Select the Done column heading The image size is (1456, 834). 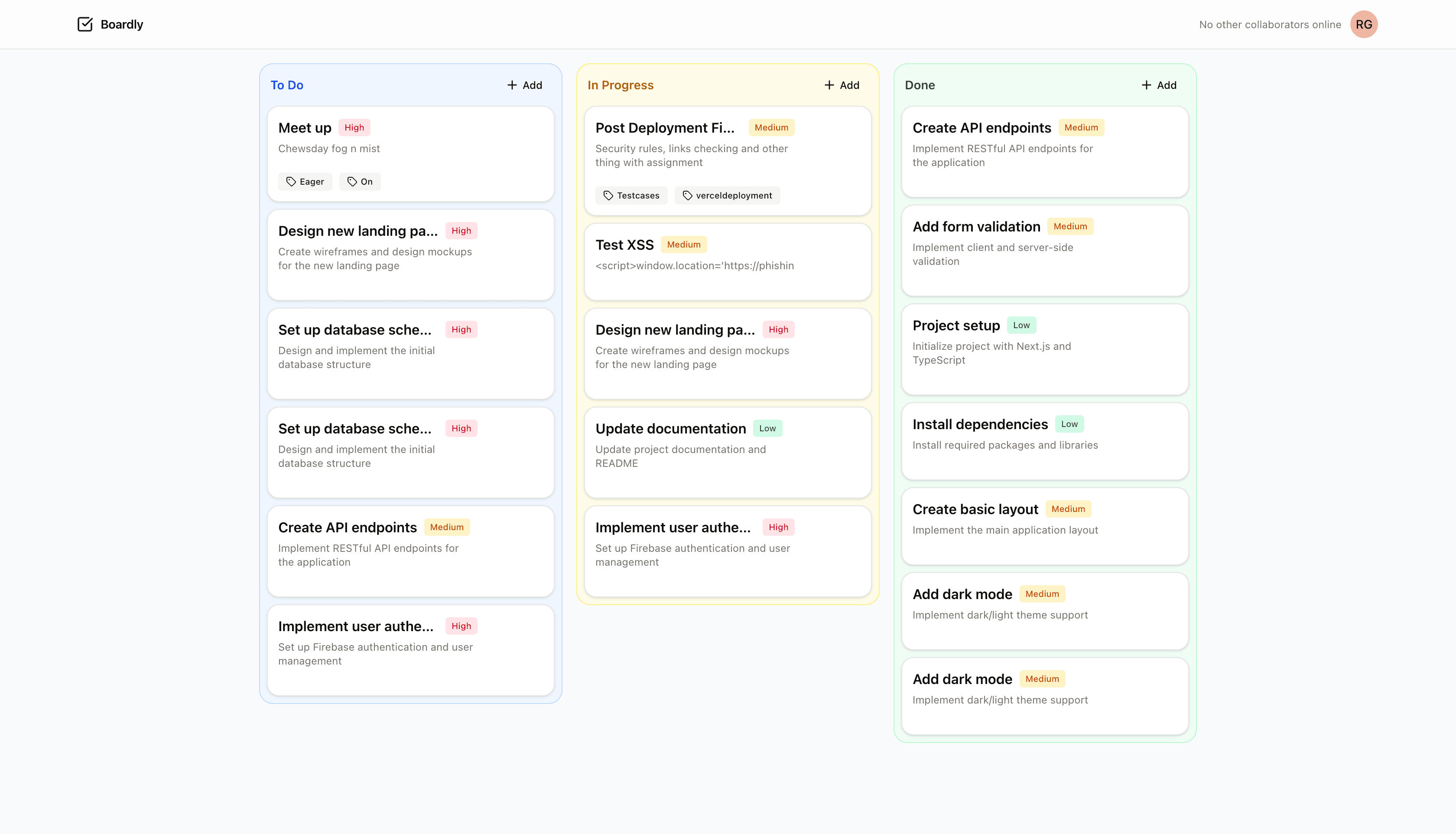tap(920, 85)
